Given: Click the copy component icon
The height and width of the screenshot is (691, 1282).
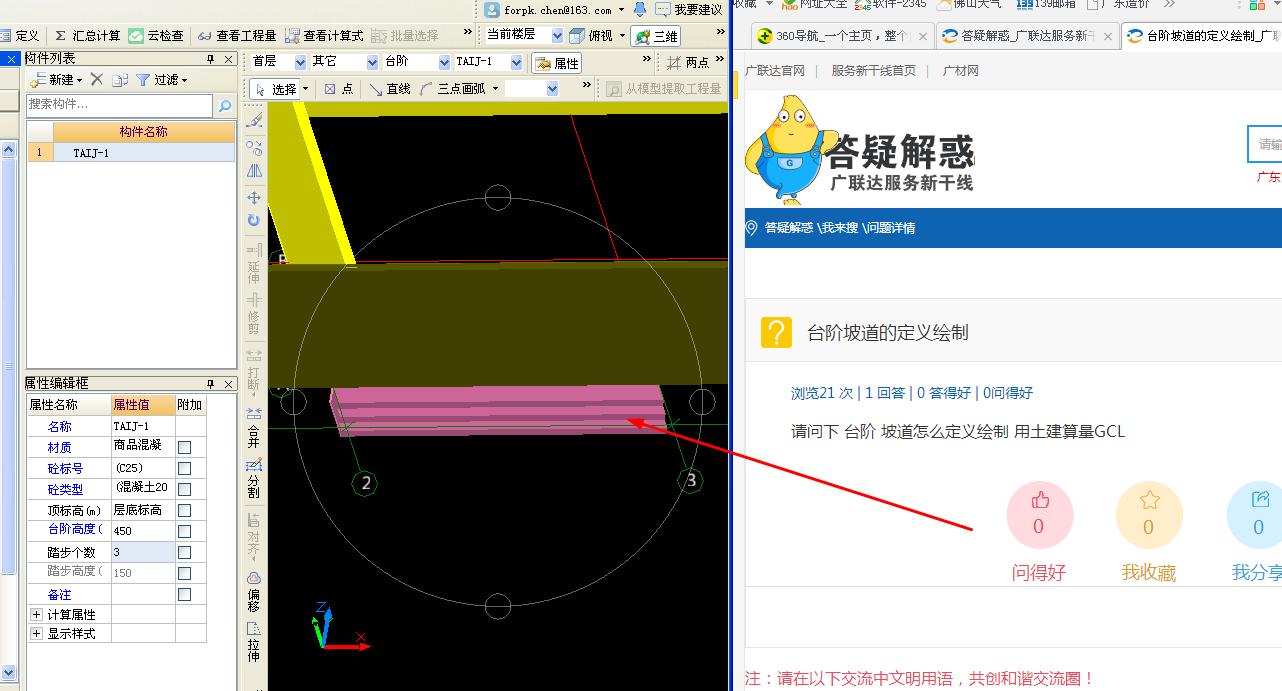Looking at the screenshot, I should (x=120, y=79).
